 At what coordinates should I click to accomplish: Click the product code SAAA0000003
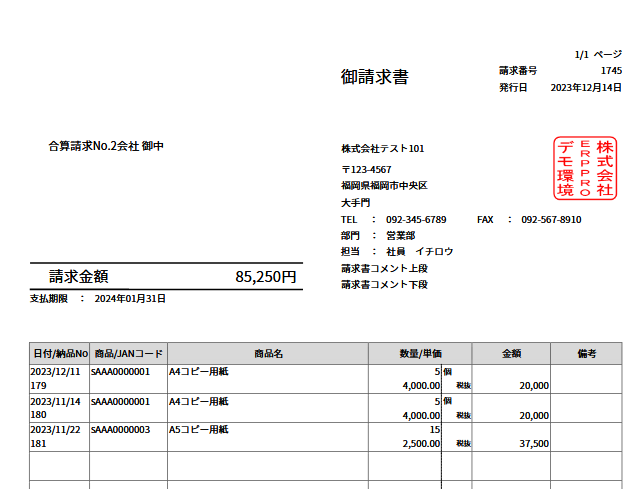[120, 430]
